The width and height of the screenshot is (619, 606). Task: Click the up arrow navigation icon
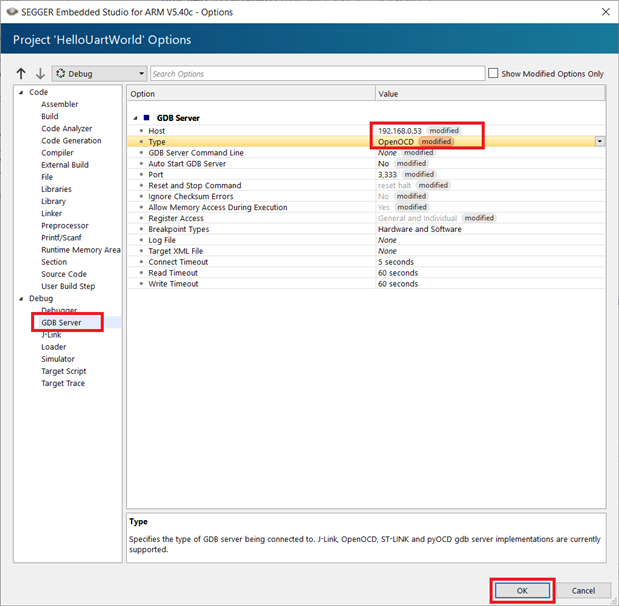click(21, 73)
